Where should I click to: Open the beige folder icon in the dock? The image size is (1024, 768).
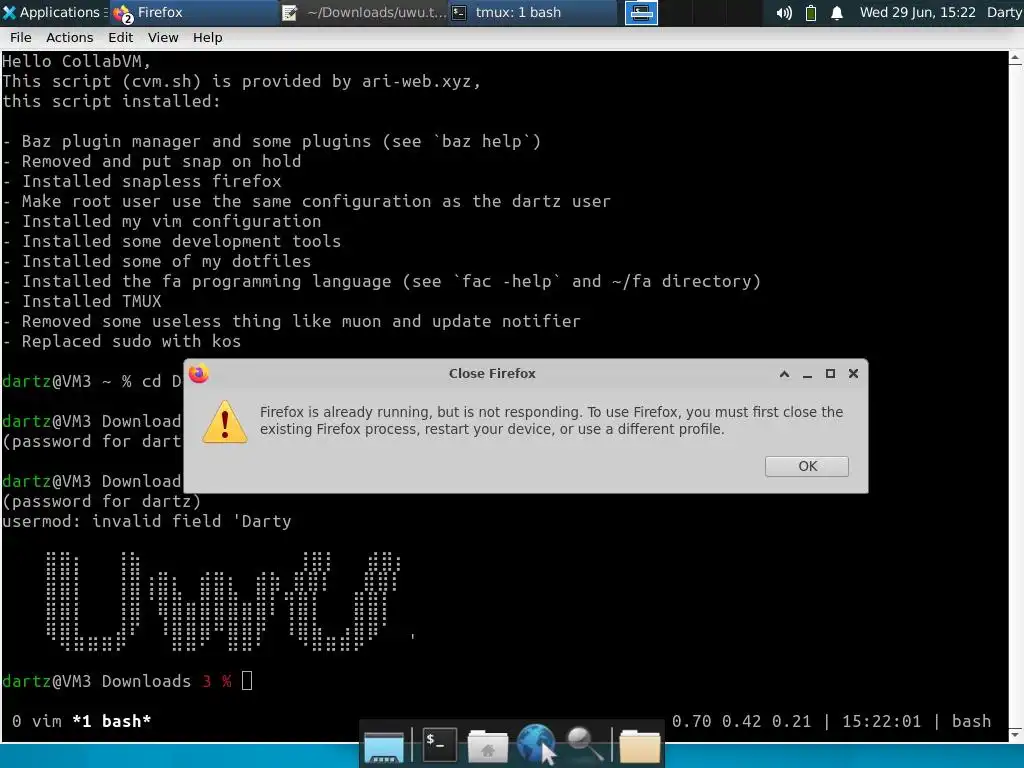pyautogui.click(x=639, y=746)
